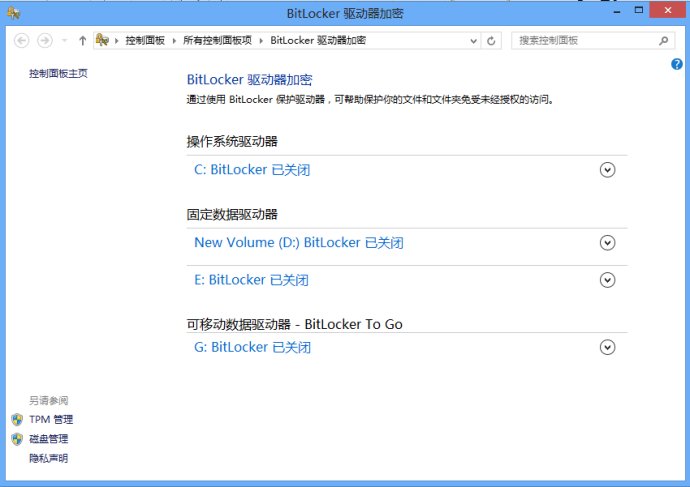Open the 控制面板主页 link
This screenshot has height=487, width=690.
tap(58, 73)
